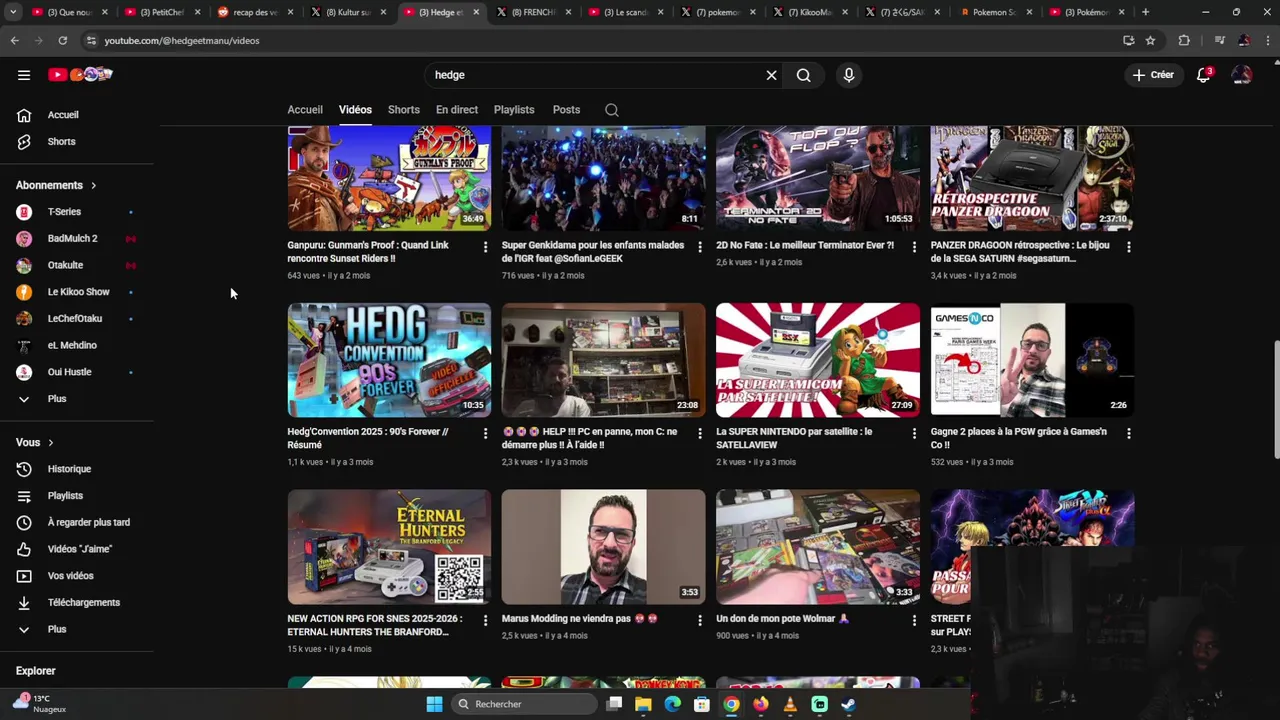Go back with the browser back arrow
The height and width of the screenshot is (720, 1280).
pos(14,41)
